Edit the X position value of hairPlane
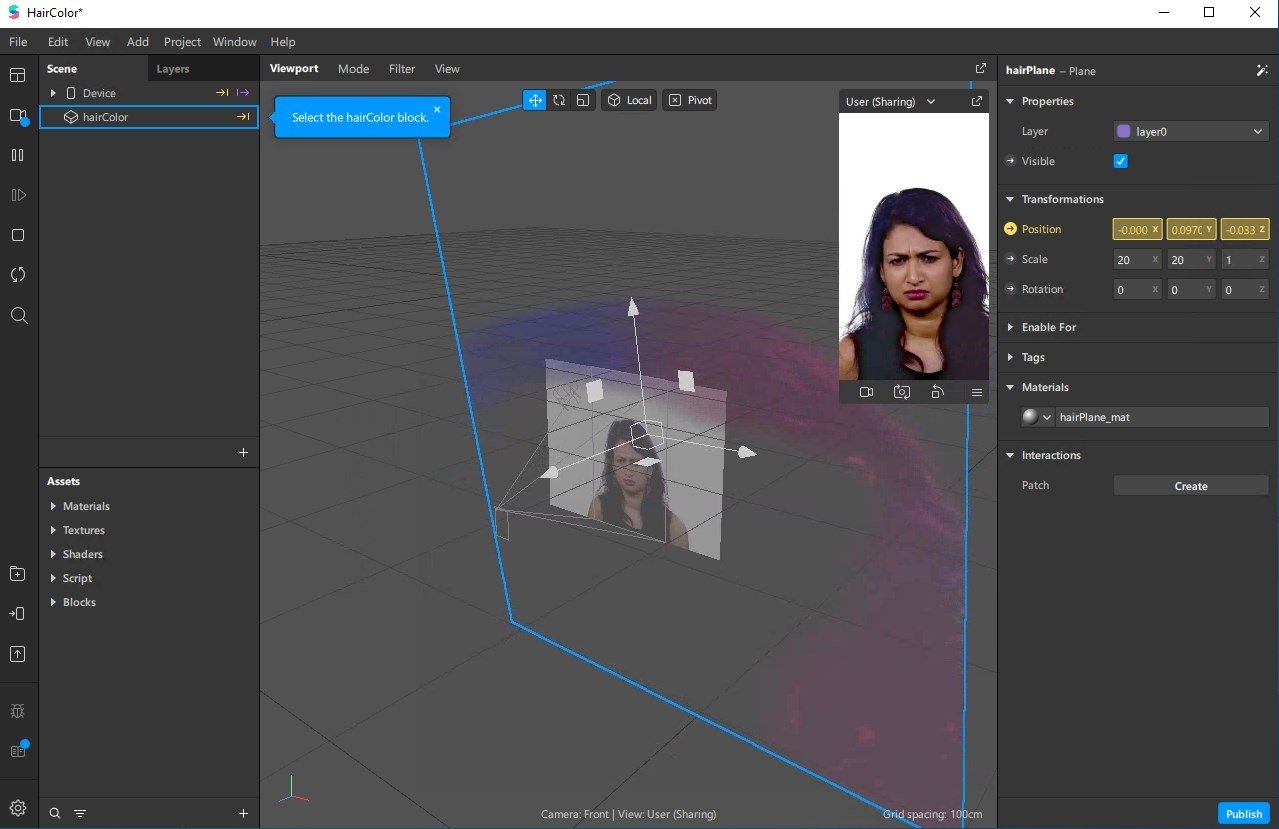The image size is (1279, 829). click(1136, 229)
